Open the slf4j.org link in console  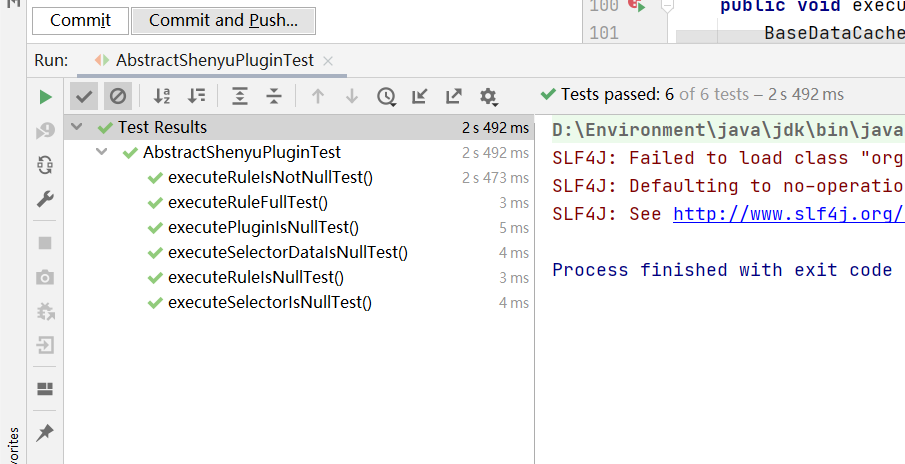click(788, 214)
